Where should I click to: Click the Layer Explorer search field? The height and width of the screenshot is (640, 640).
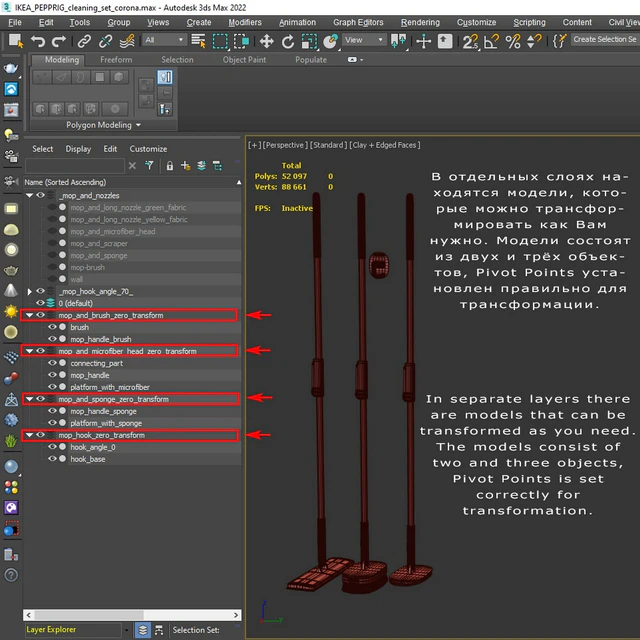74,166
